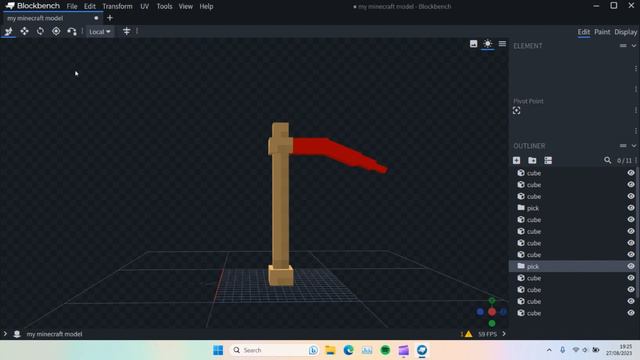640x360 pixels.
Task: Click the Add Cube outliner button
Action: [516, 160]
